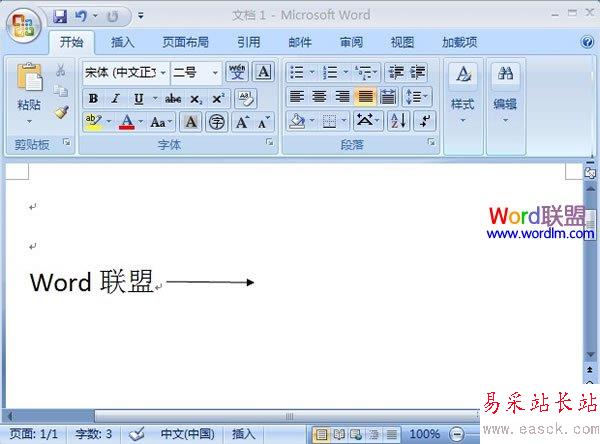
Task: Open the 字体 dialog launcher
Action: click(270, 142)
